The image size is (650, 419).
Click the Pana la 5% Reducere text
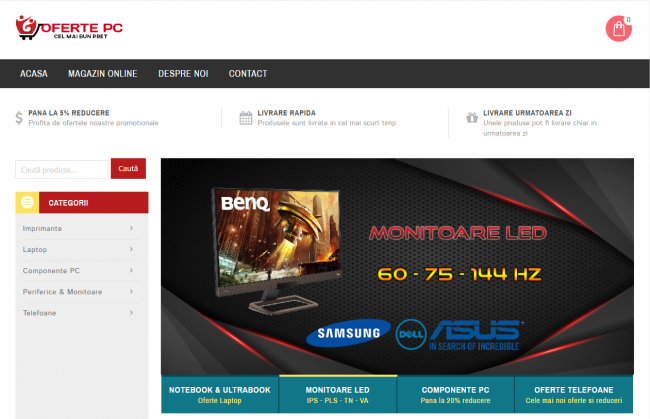pyautogui.click(x=69, y=113)
